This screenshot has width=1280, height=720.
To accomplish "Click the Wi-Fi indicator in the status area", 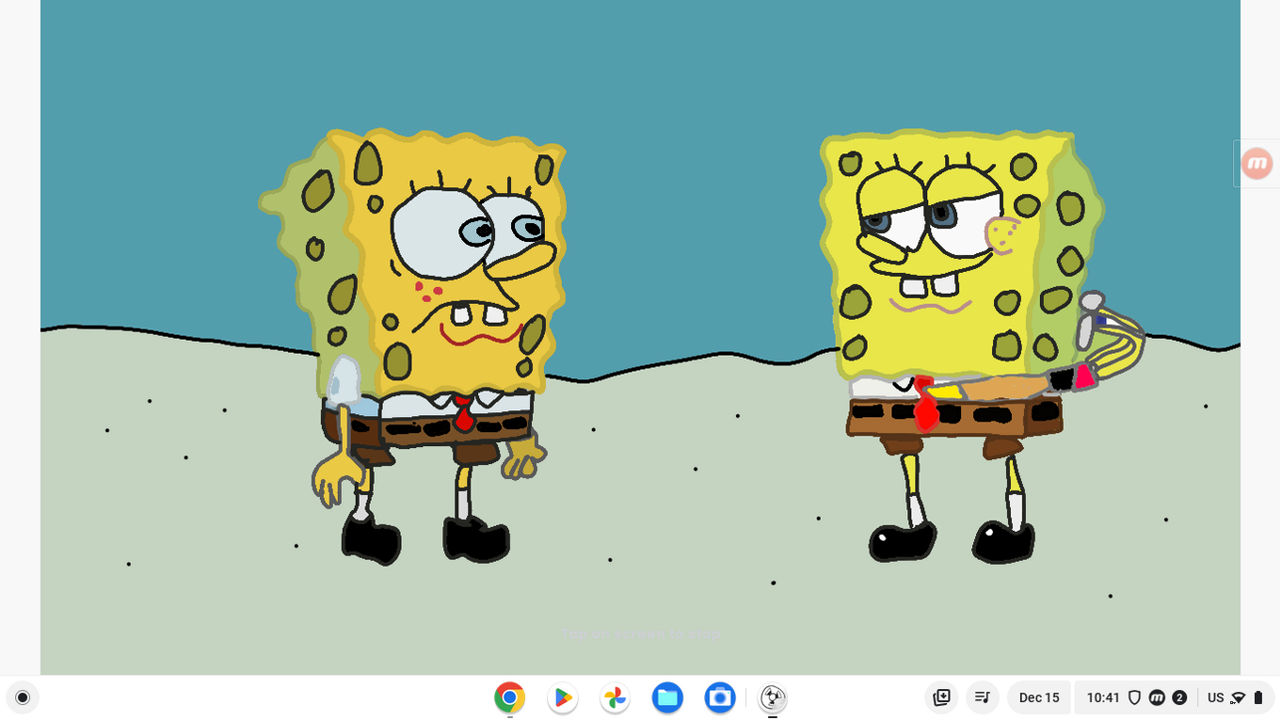I will 1240,697.
